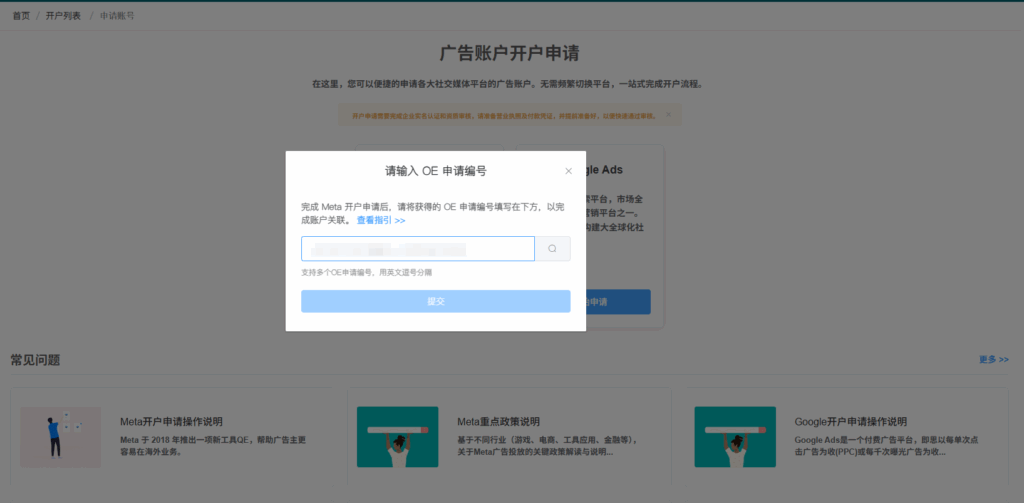
Task: Dismiss the orange notice banner
Action: [668, 115]
